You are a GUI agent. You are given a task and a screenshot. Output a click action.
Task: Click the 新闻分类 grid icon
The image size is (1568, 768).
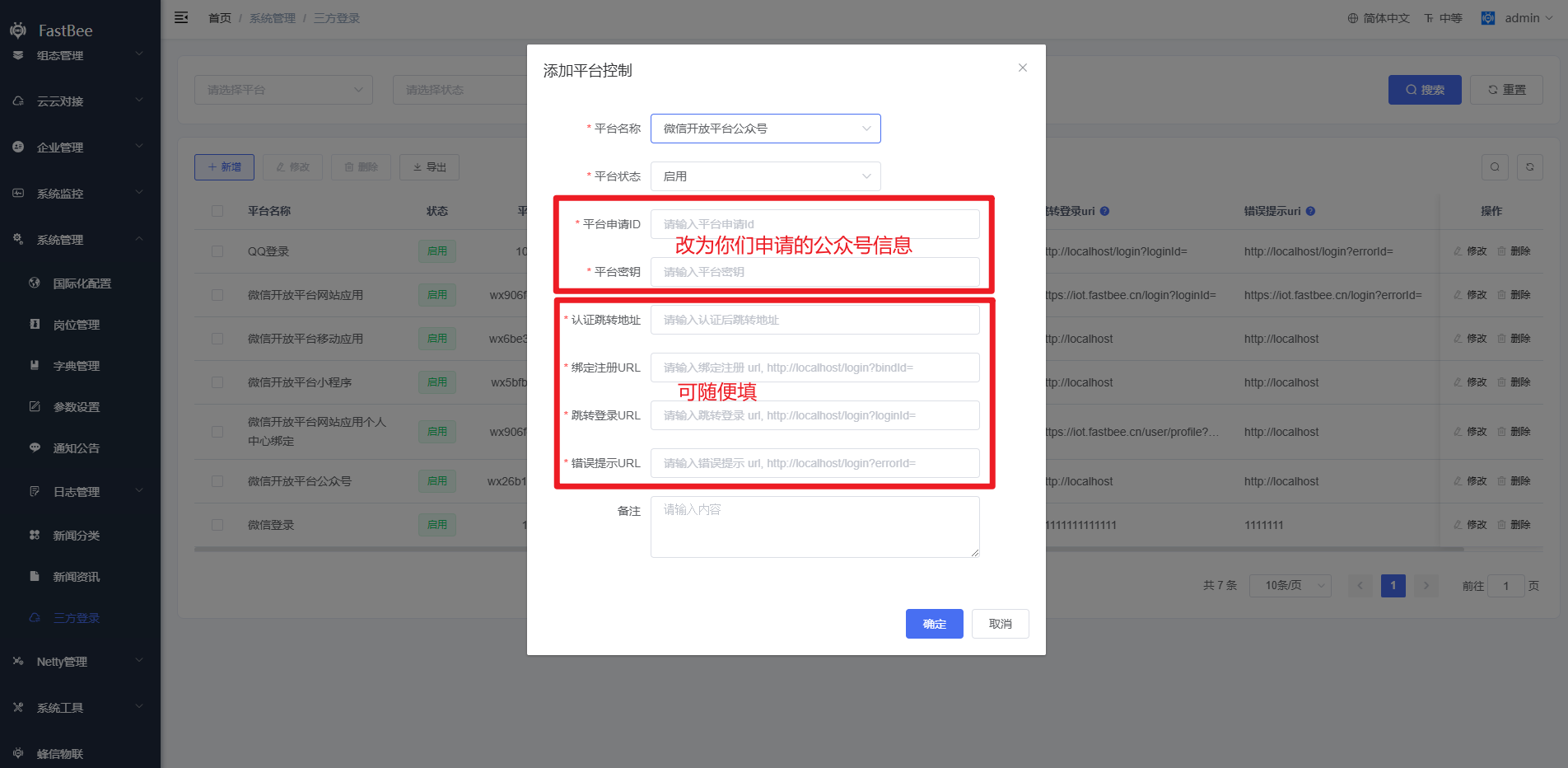tap(35, 535)
